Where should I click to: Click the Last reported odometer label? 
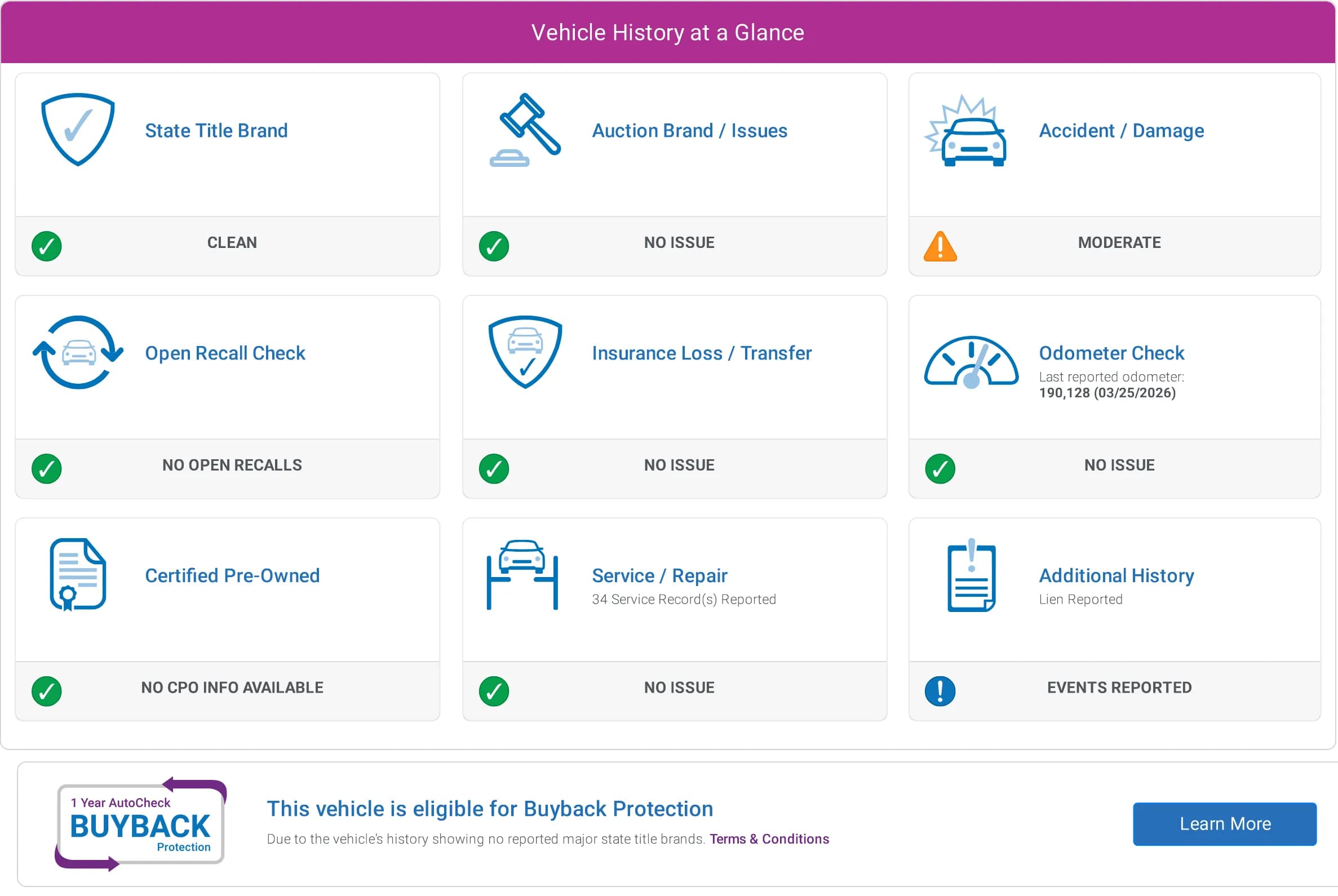coord(1111,377)
